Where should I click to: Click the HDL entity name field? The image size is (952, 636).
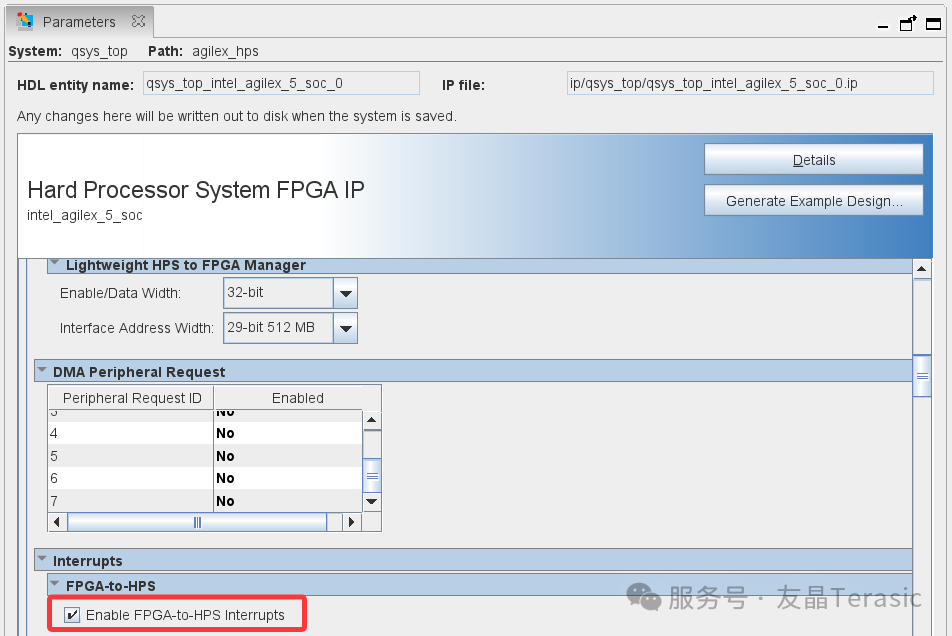click(x=281, y=83)
